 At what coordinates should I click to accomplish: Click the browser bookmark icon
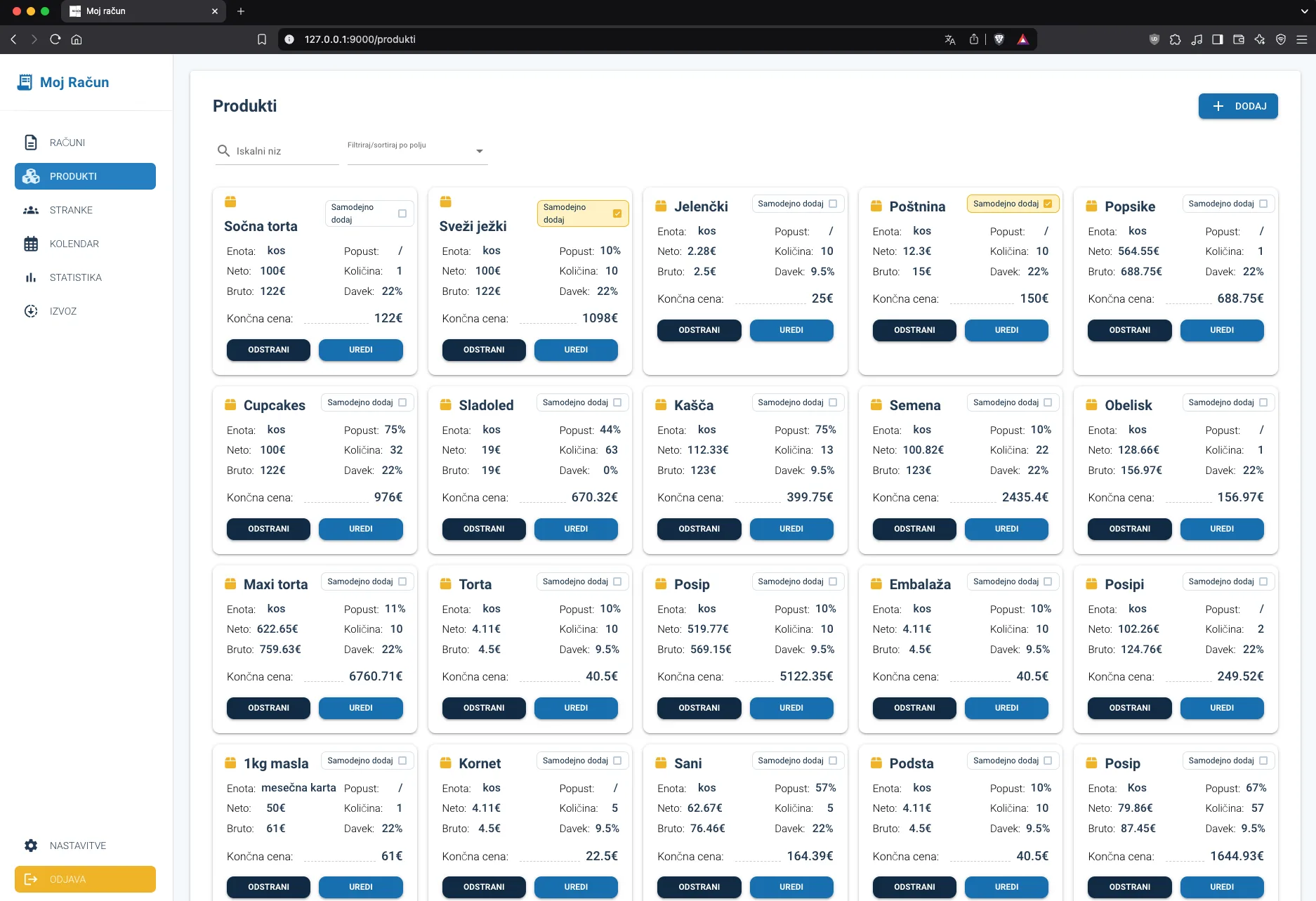[262, 39]
